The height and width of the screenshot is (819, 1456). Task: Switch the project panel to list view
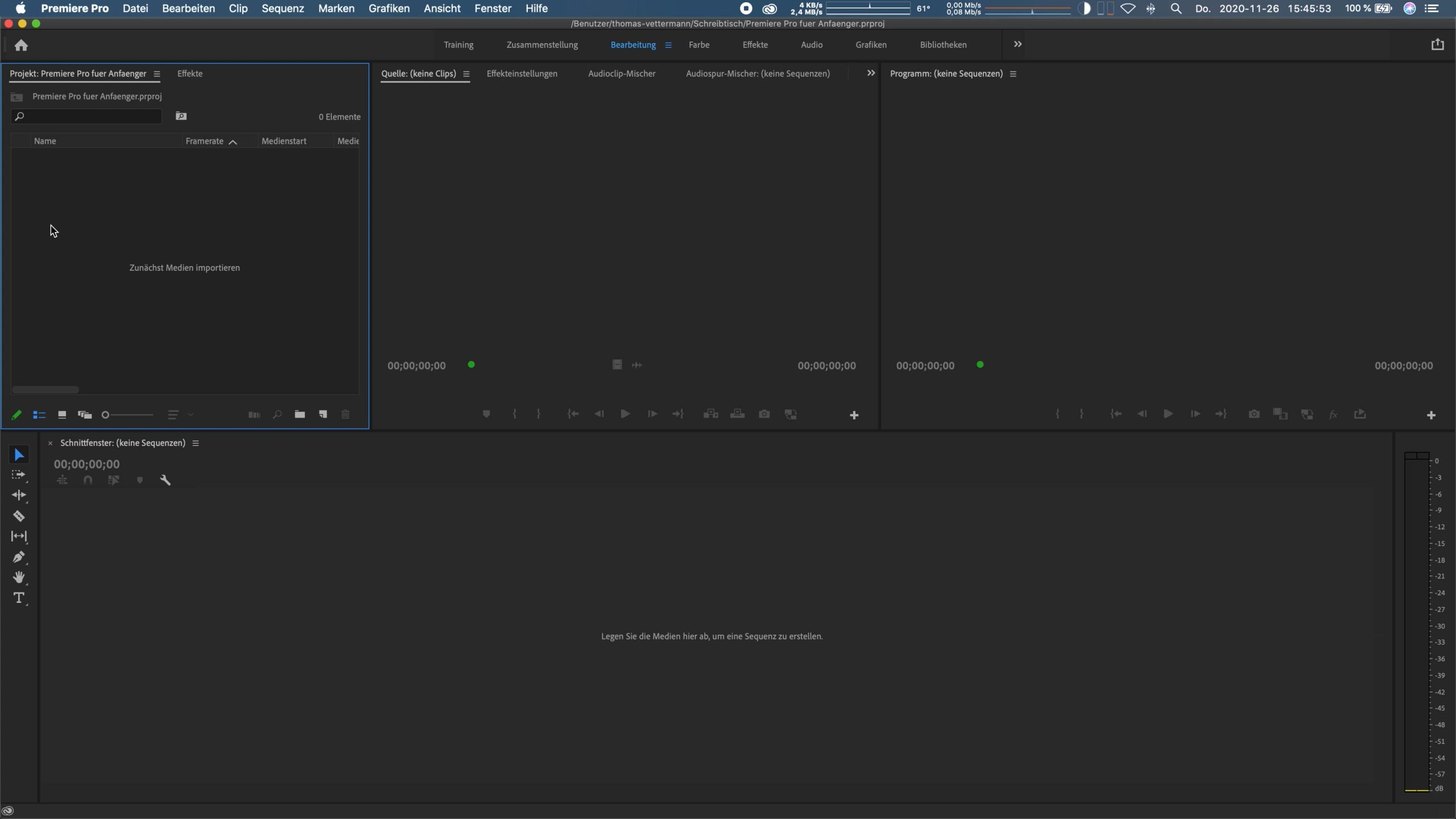pos(39,415)
